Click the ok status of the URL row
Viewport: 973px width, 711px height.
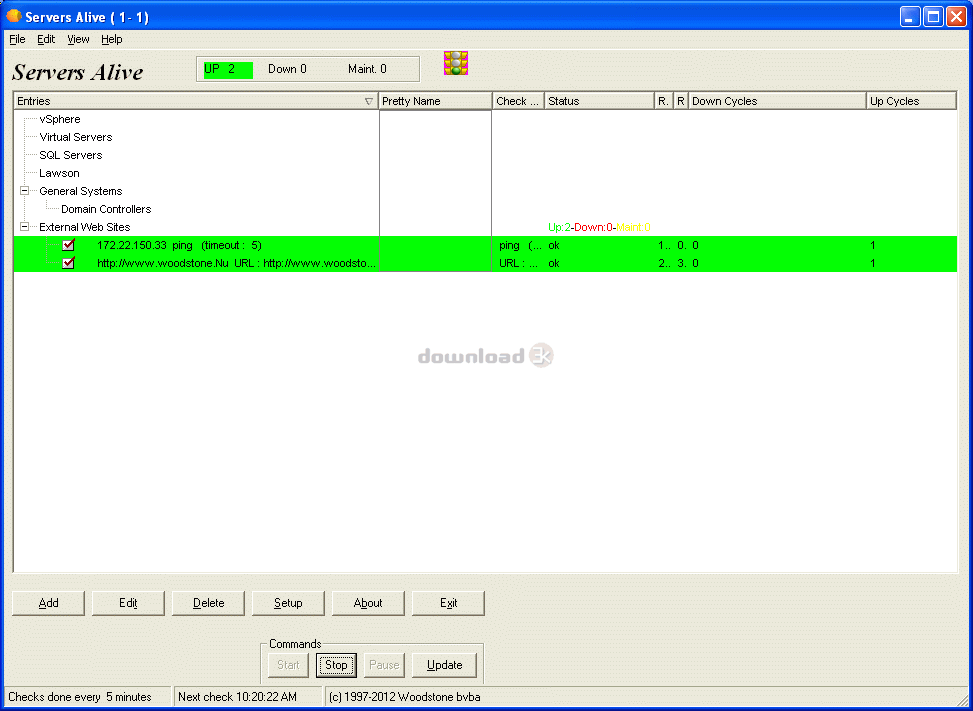pyautogui.click(x=554, y=264)
